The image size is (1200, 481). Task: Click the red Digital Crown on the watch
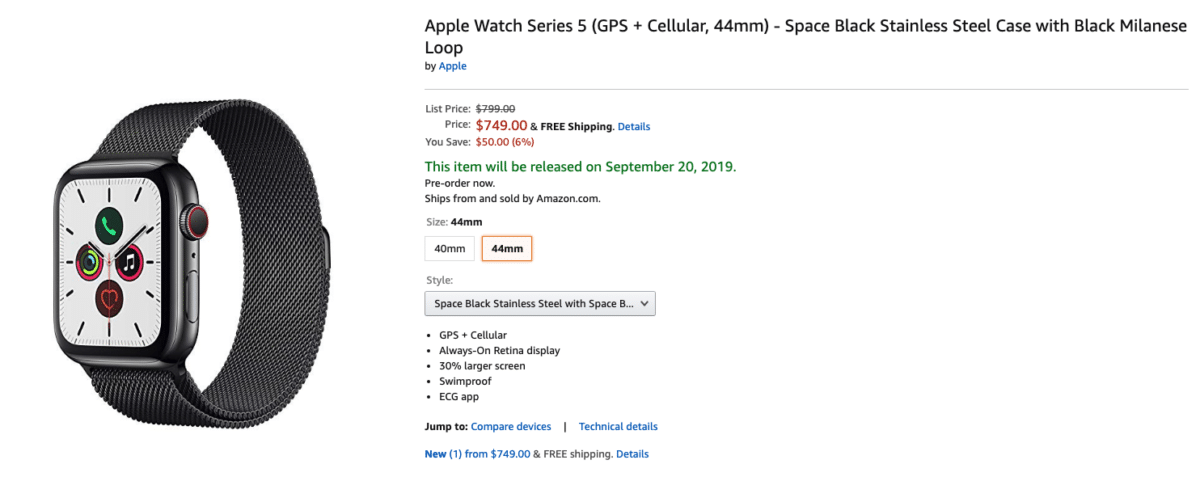196,220
